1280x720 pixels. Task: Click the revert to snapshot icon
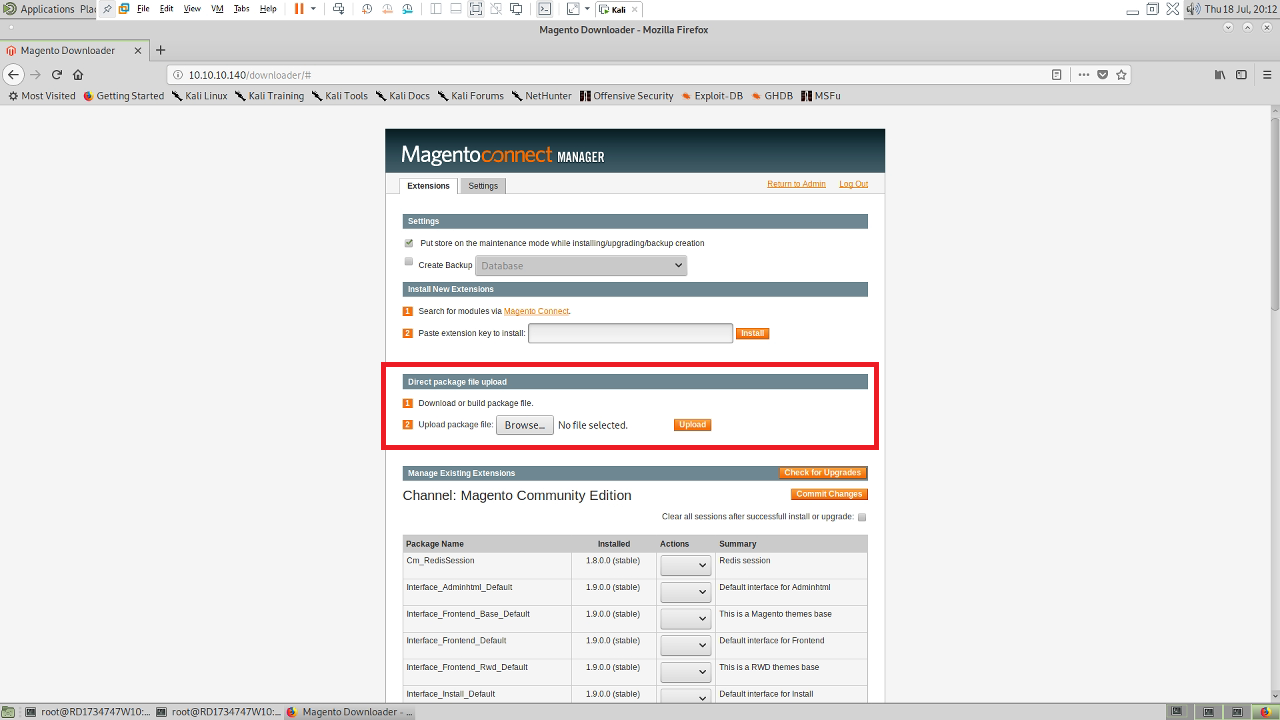pyautogui.click(x=387, y=8)
